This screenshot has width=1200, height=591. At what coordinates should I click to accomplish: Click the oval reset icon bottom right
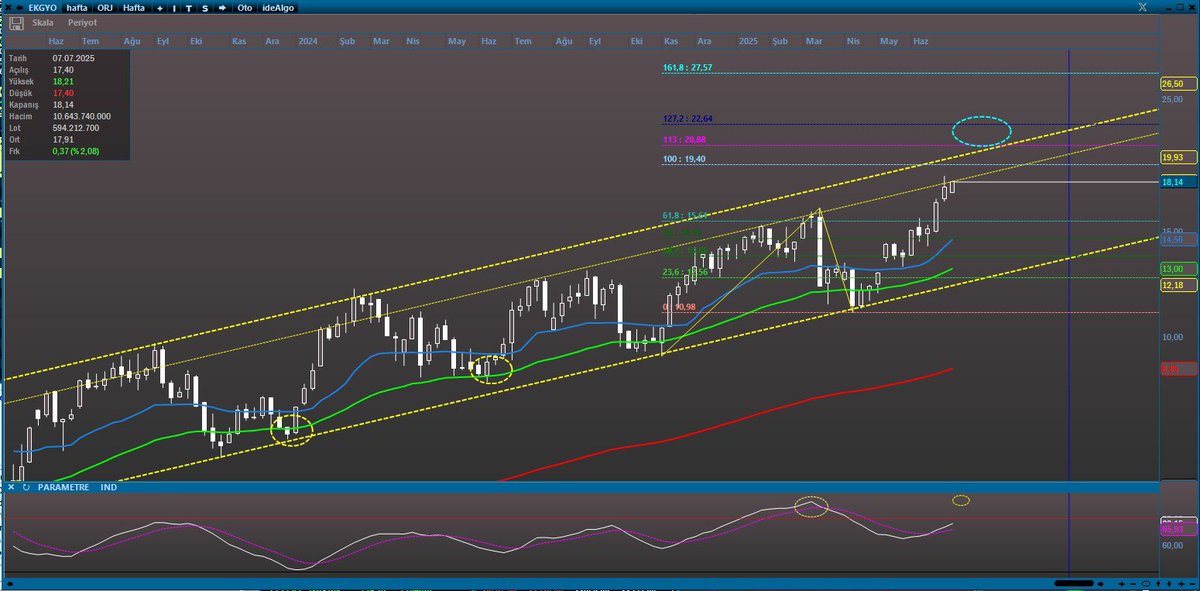[1146, 584]
